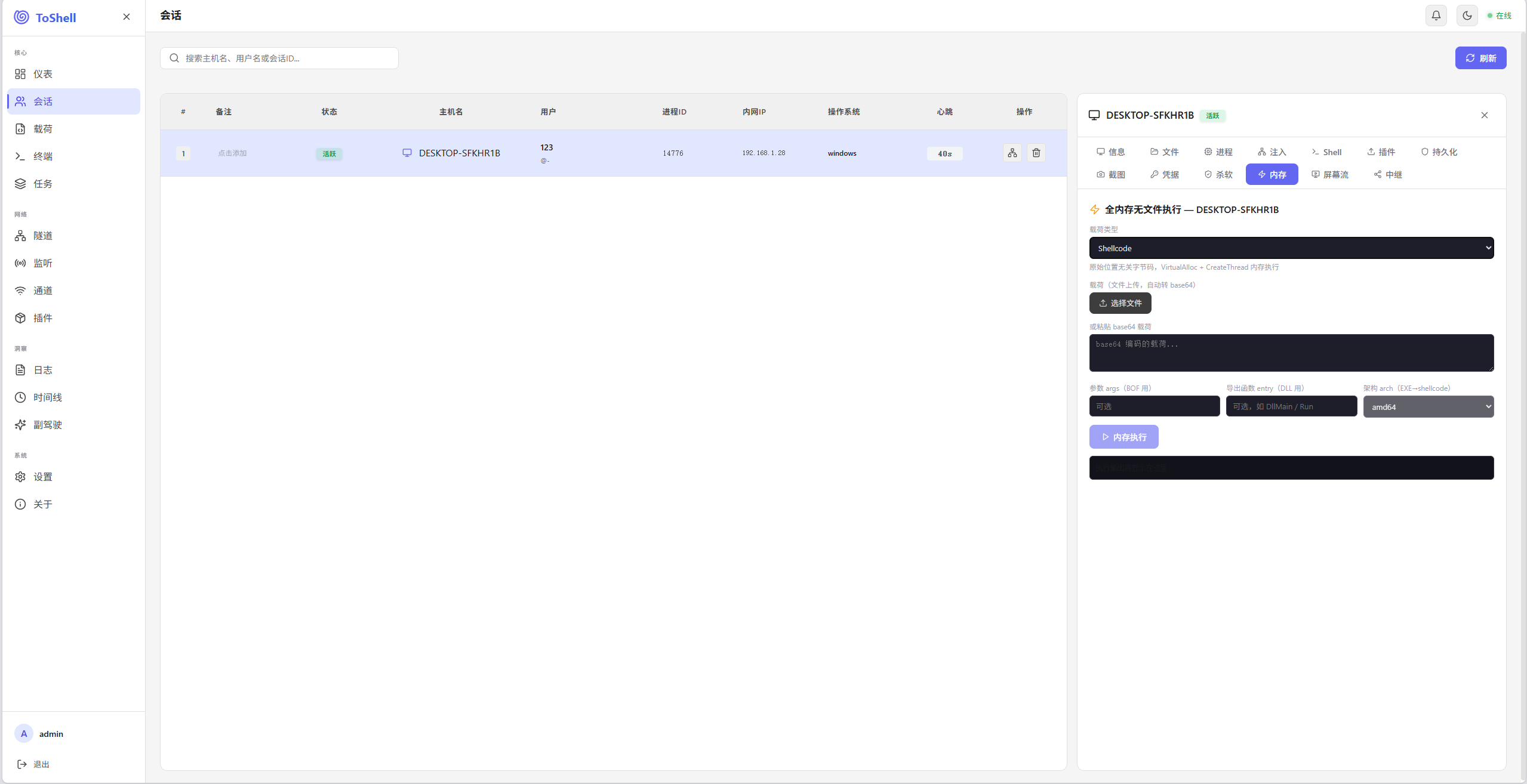
Task: Open the 仪表 dashboard page
Action: [x=73, y=74]
